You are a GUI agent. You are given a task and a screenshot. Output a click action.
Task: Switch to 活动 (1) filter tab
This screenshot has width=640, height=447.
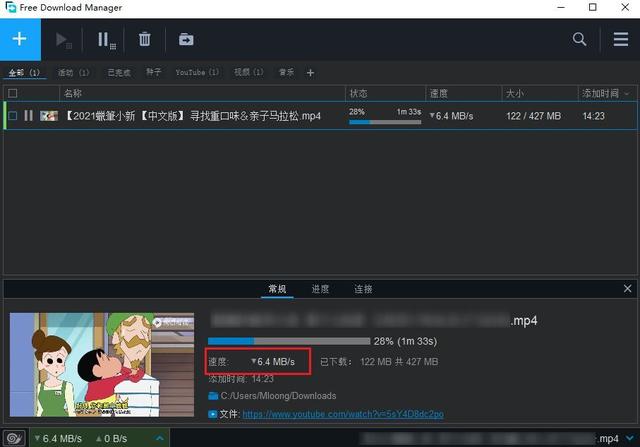[x=73, y=73]
